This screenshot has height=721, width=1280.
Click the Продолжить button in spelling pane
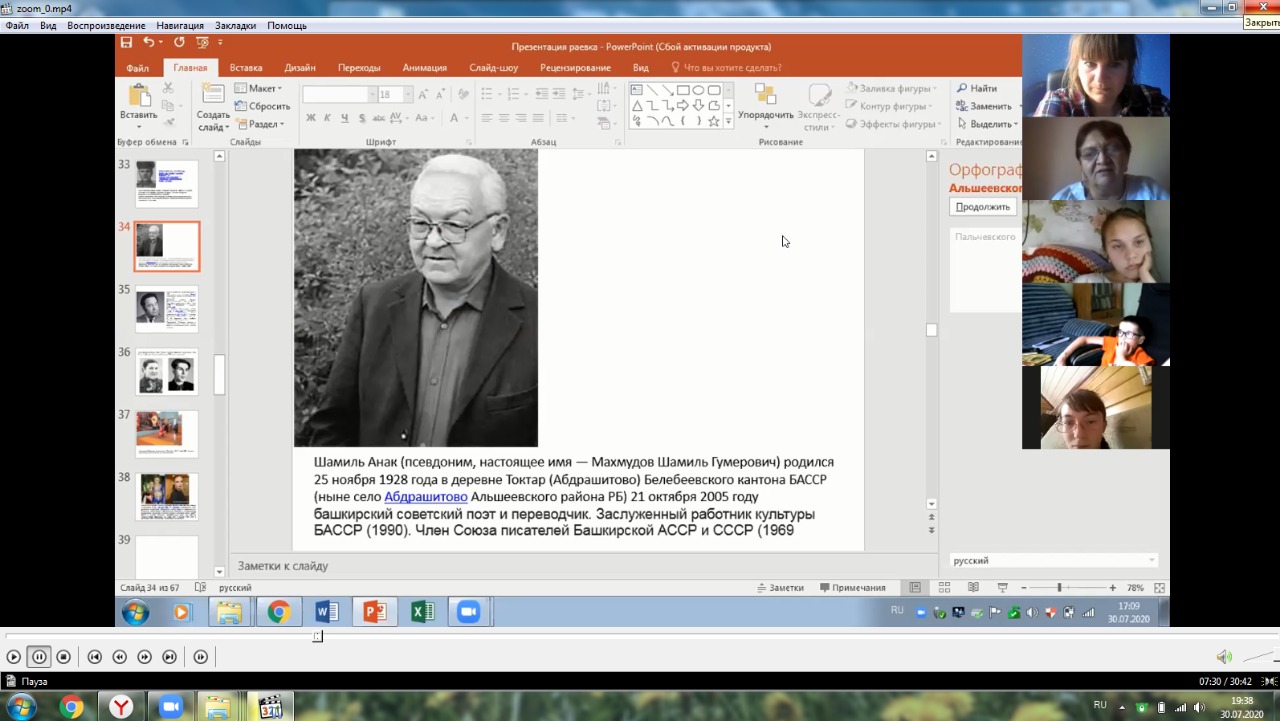point(982,207)
